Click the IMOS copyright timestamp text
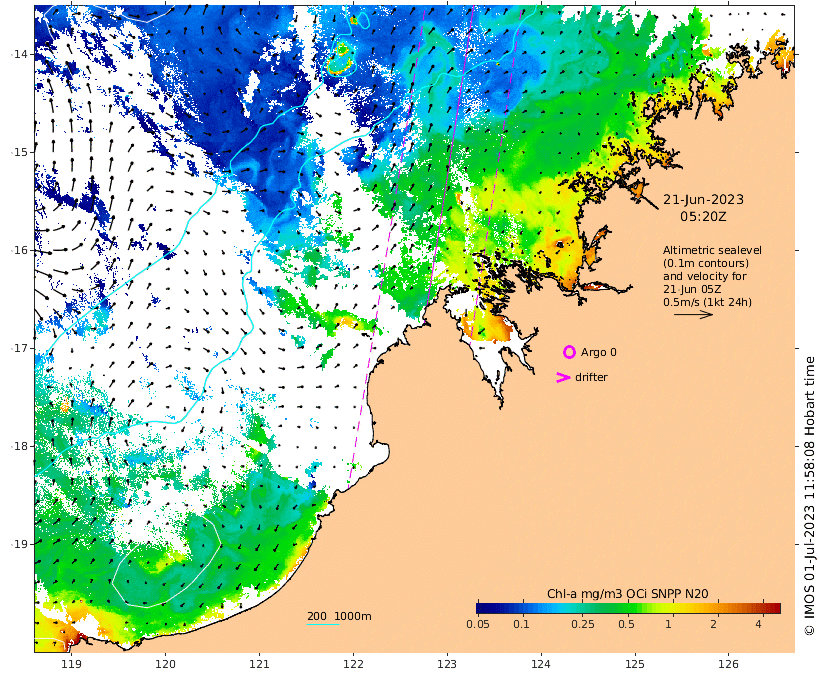This screenshot has width=820, height=680. [810, 496]
